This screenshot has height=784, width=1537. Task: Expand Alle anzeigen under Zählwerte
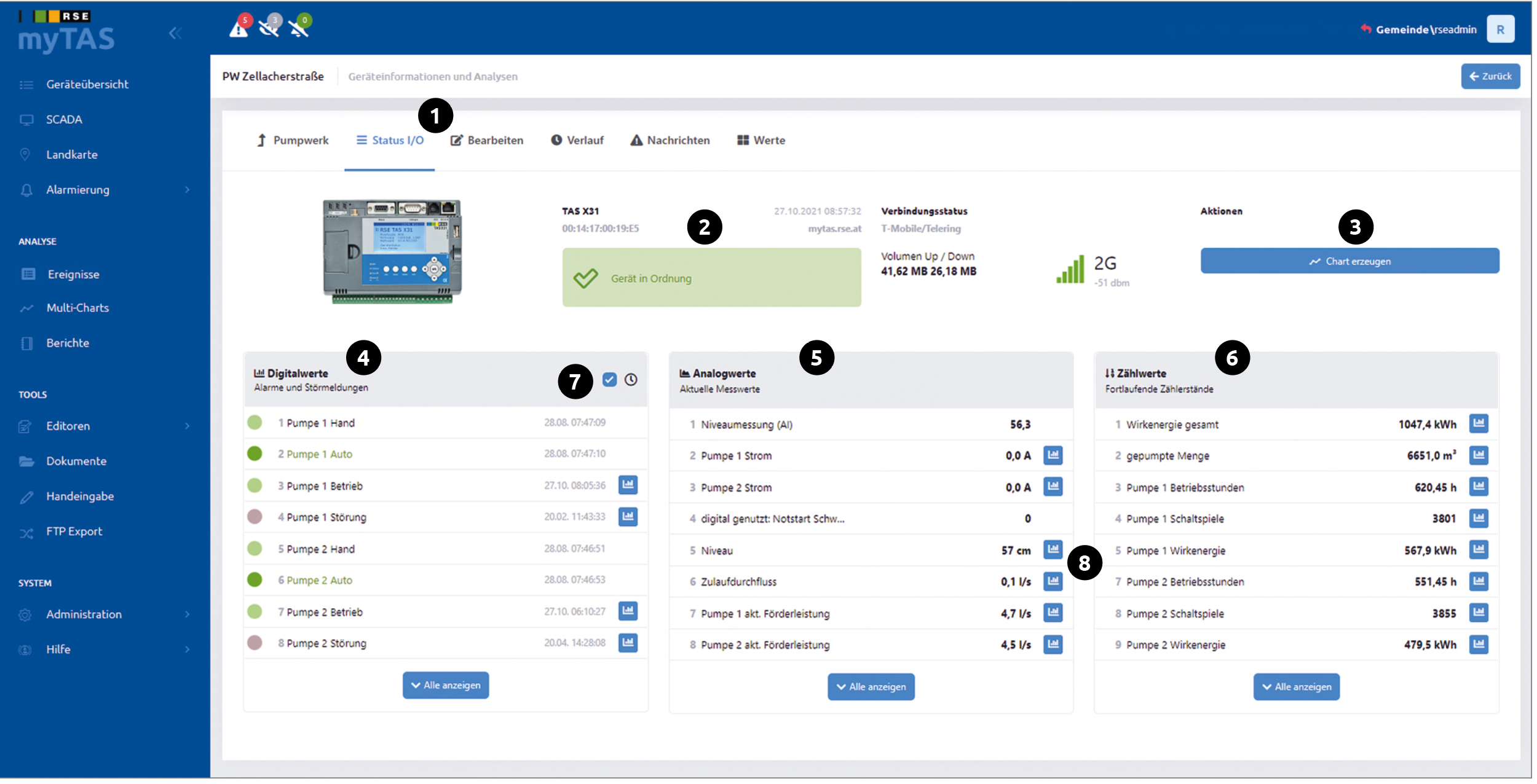(1297, 688)
